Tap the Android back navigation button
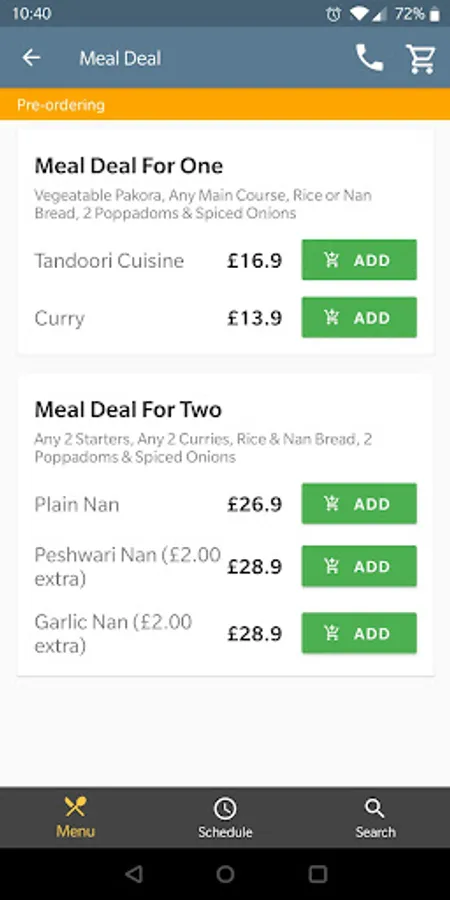Viewport: 450px width, 900px height. tap(134, 874)
